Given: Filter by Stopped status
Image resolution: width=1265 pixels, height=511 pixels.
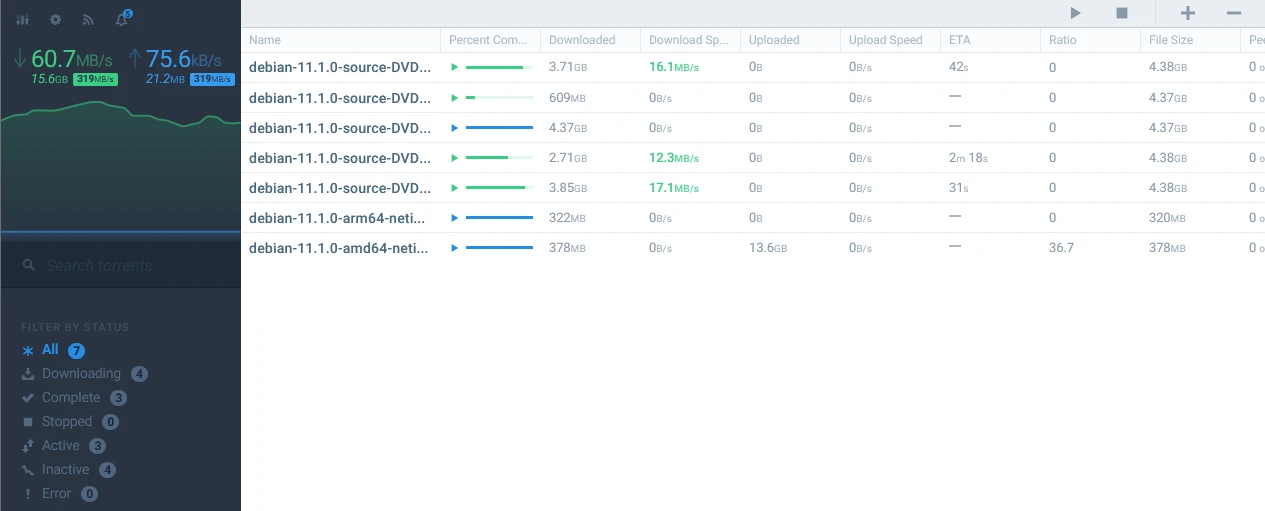Looking at the screenshot, I should [x=69, y=422].
